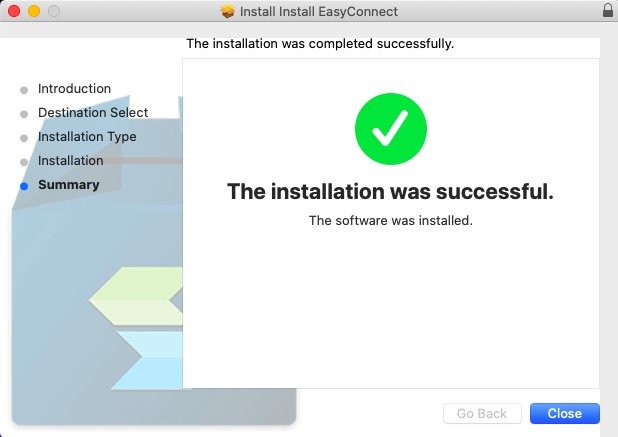This screenshot has width=618, height=437.
Task: Click the blue bullet next to Summary
Action: [x=24, y=186]
